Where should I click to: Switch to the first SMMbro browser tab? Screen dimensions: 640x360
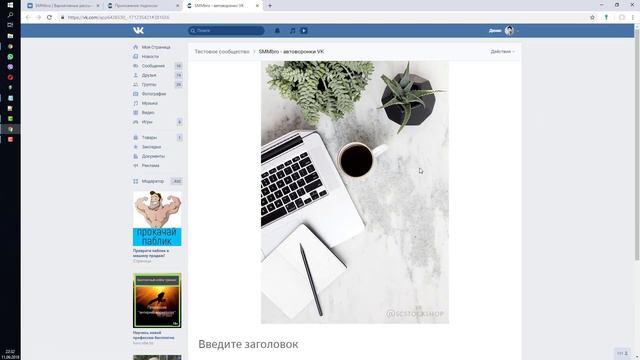[x=63, y=6]
